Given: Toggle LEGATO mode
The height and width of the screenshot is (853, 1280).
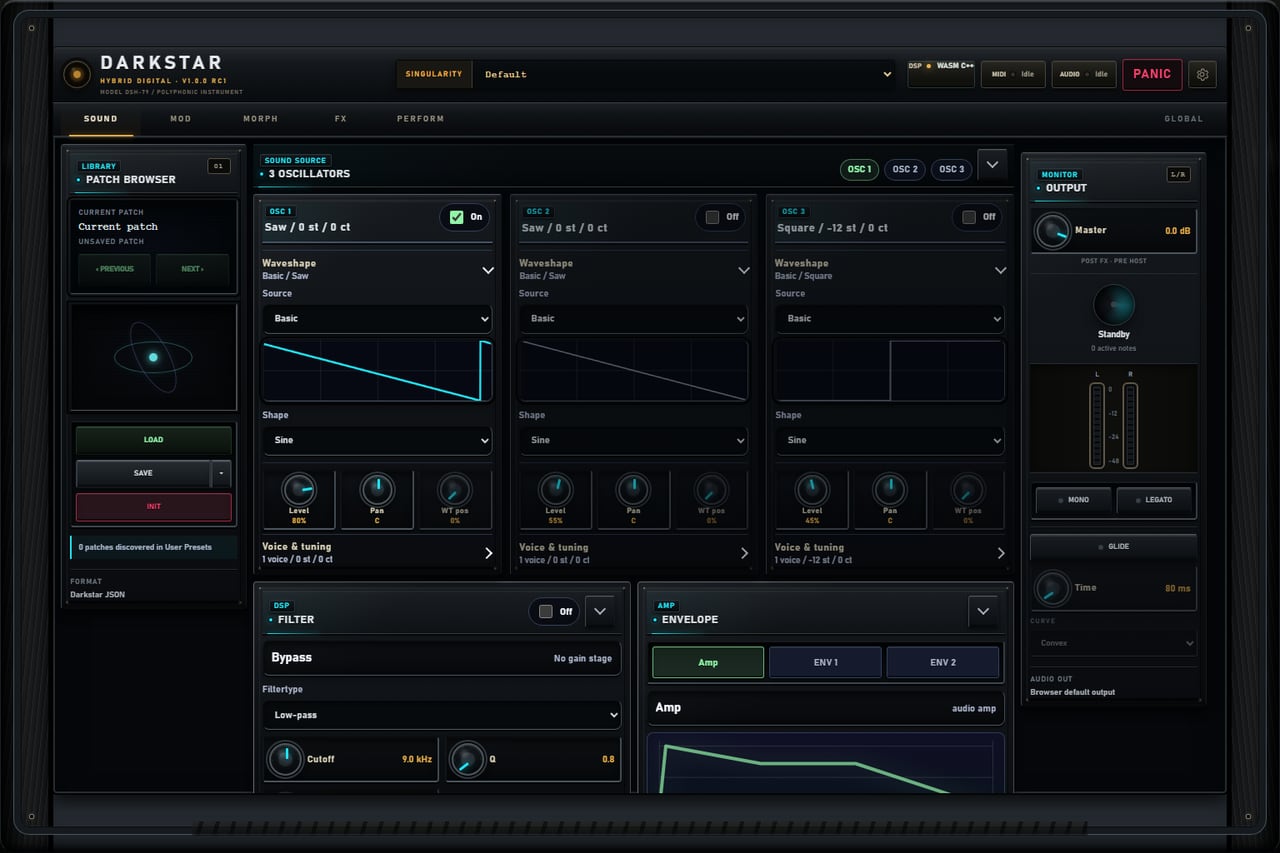Looking at the screenshot, I should coord(1155,500).
